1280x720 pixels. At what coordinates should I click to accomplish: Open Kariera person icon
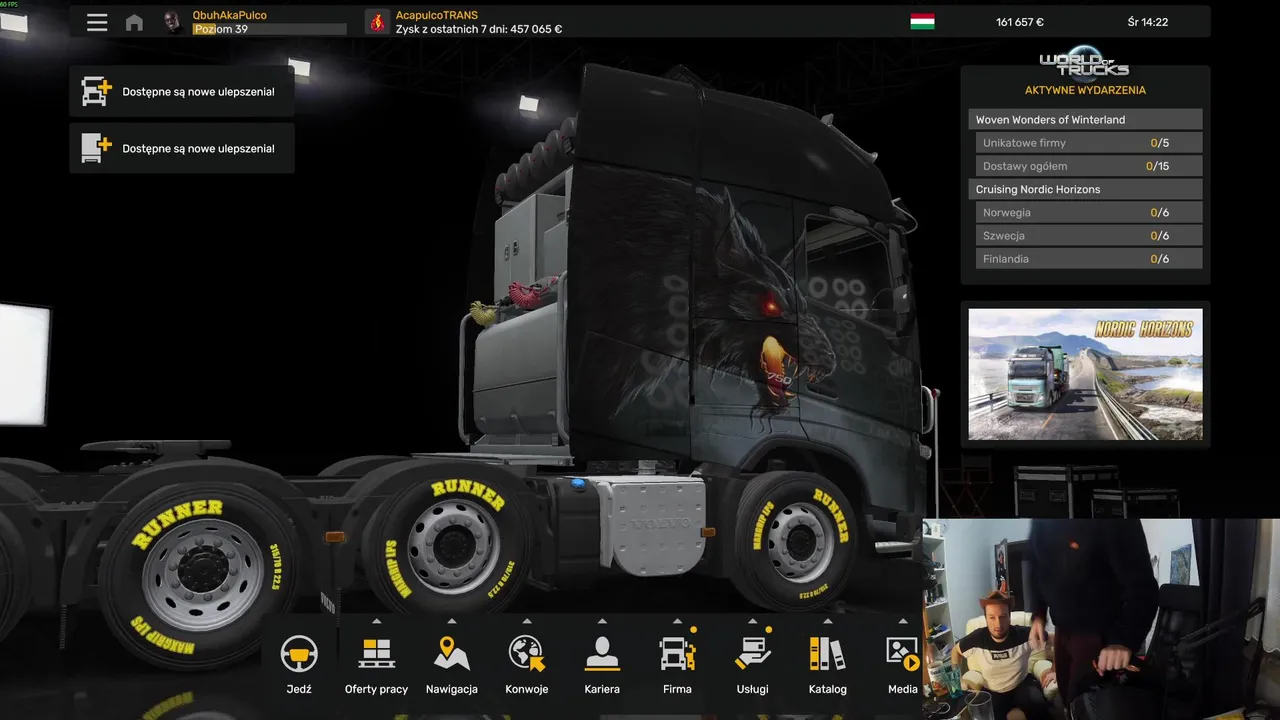(602, 654)
